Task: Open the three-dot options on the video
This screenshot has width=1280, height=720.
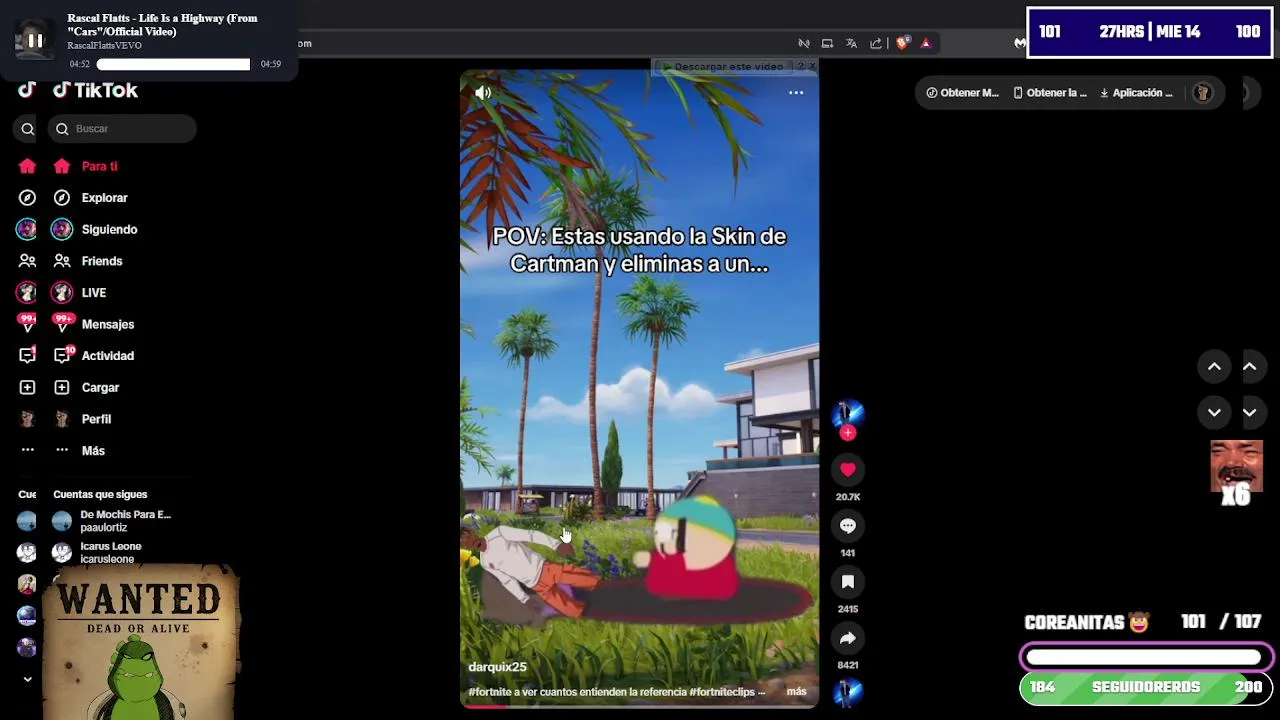Action: pyautogui.click(x=796, y=93)
